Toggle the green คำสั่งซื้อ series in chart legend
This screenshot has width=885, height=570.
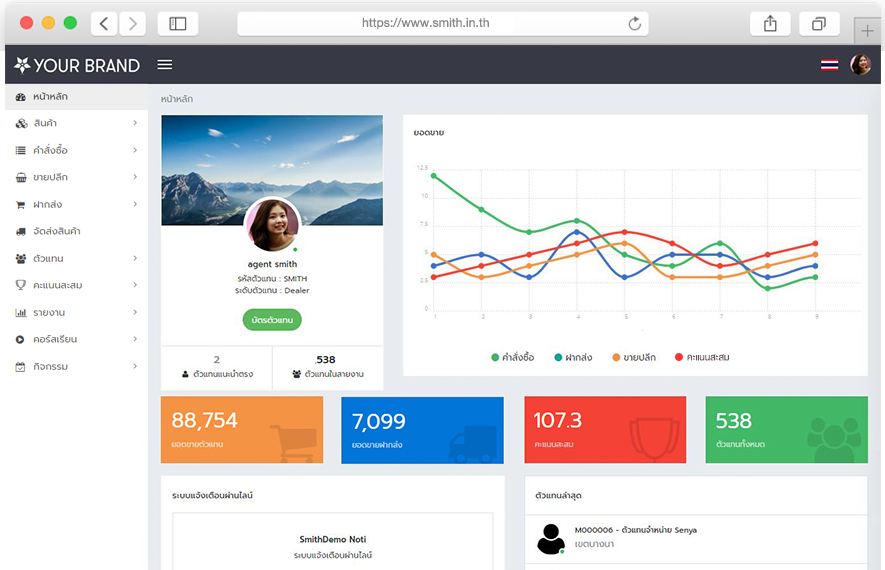pyautogui.click(x=512, y=357)
